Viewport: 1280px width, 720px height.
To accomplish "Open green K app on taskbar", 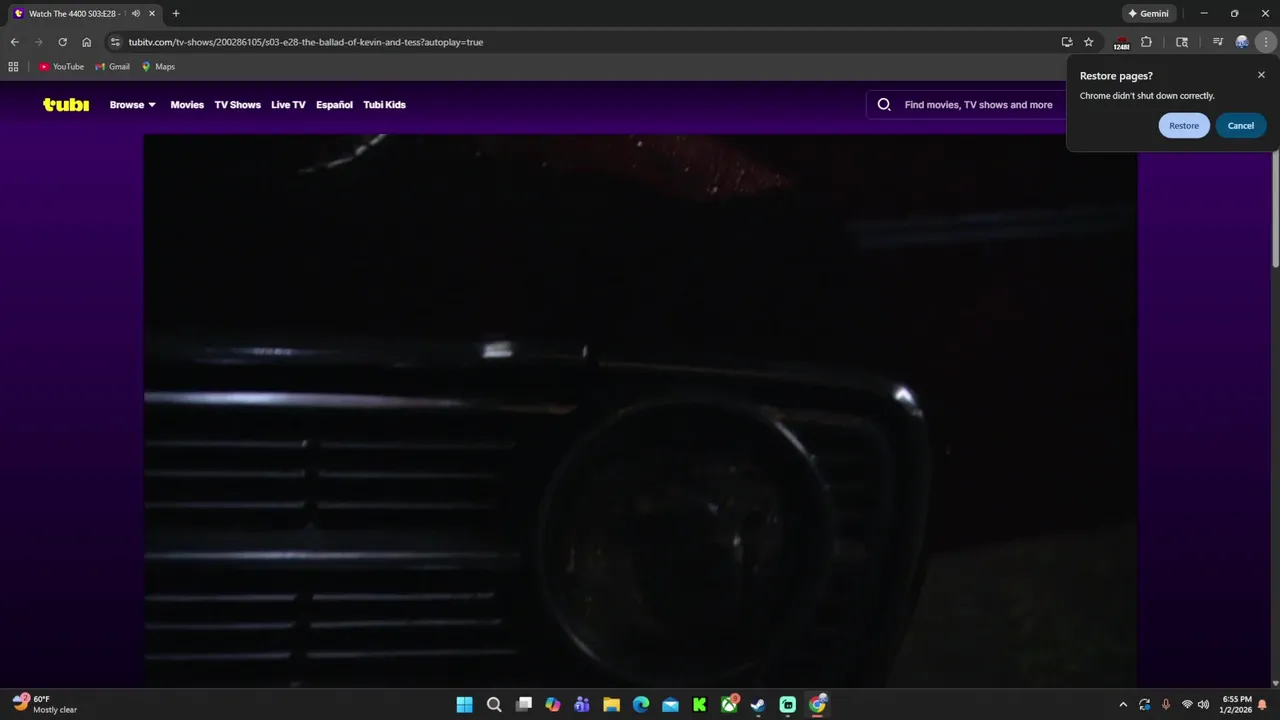I will (700, 705).
